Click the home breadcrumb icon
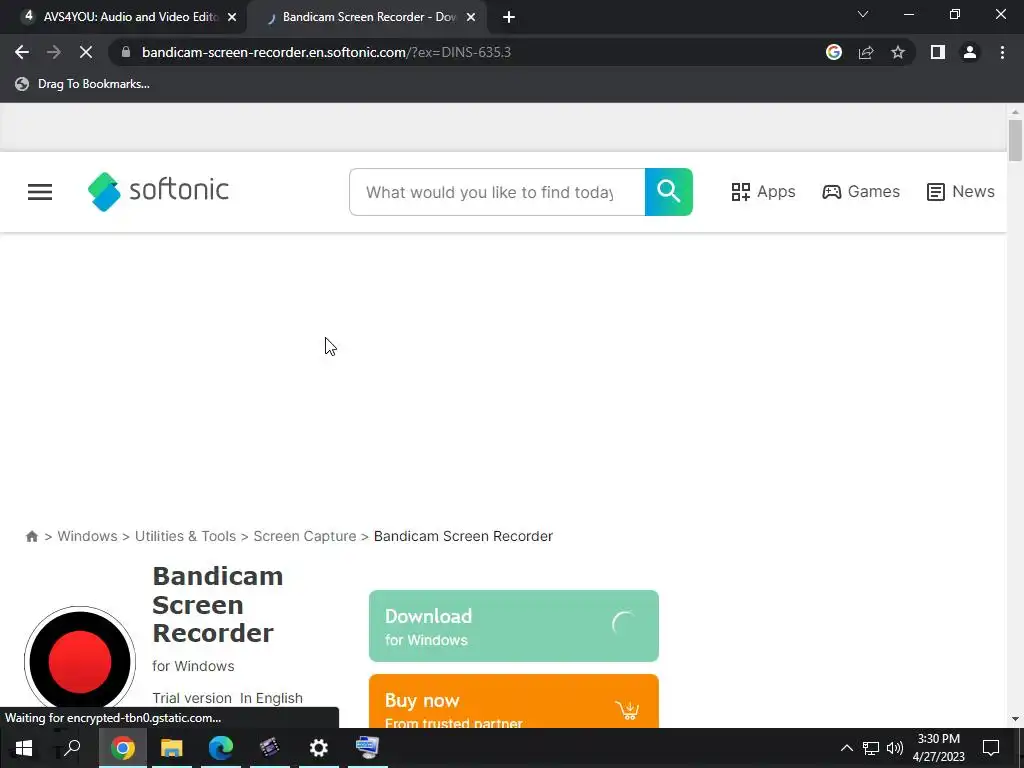Image resolution: width=1024 pixels, height=768 pixels. pyautogui.click(x=31, y=536)
